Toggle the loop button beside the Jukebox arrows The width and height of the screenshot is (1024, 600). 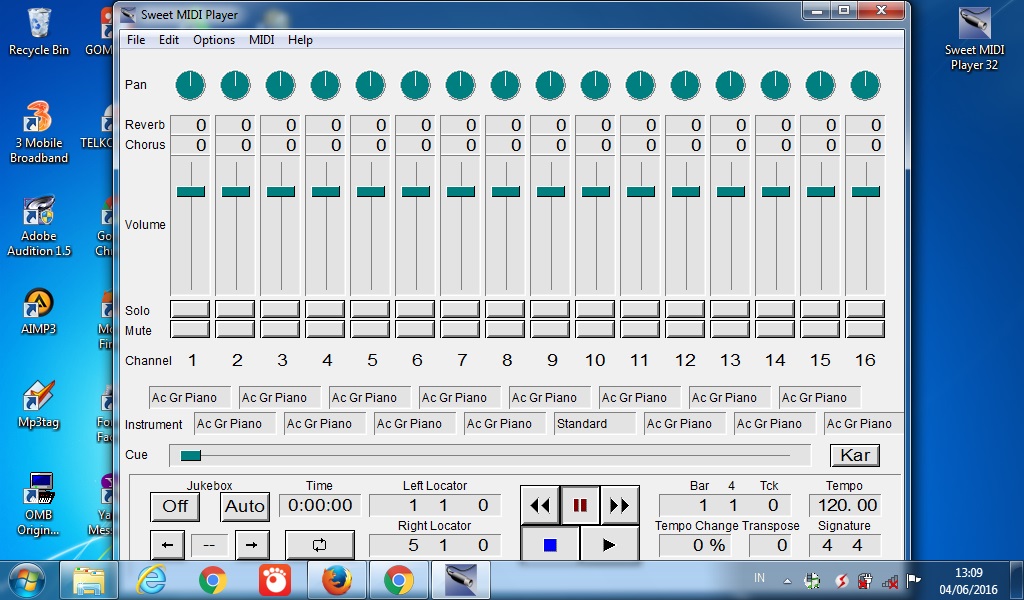tap(319, 545)
